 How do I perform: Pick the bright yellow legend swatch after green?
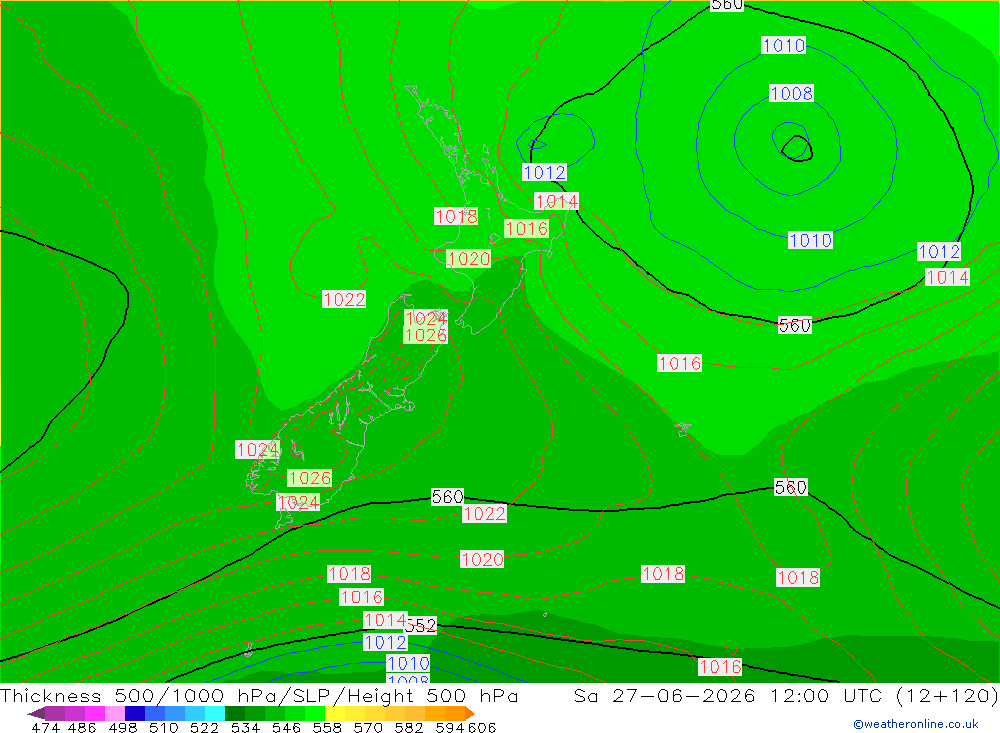[x=335, y=713]
